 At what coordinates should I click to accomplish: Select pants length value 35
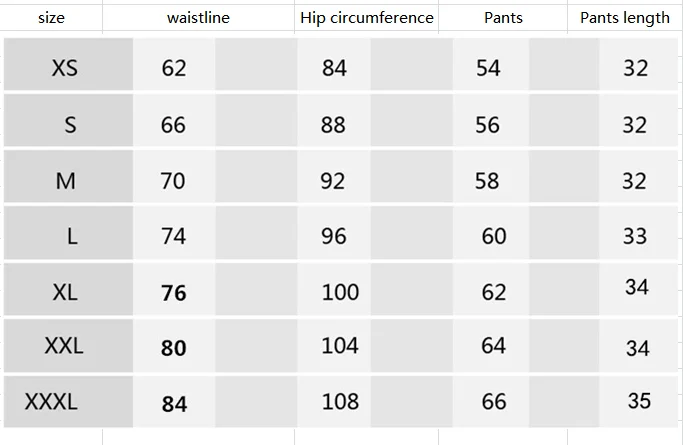(x=639, y=401)
